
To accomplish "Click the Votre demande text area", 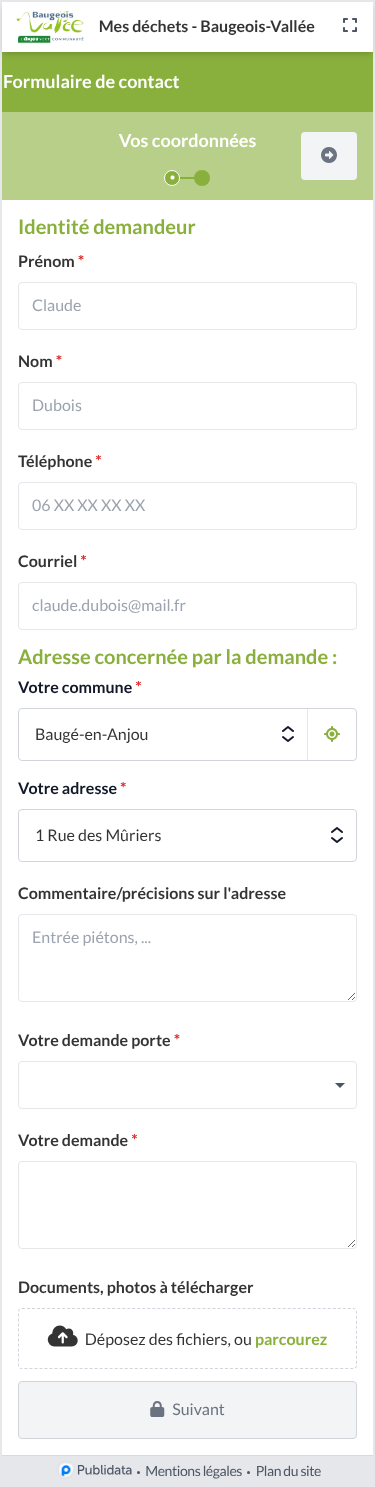I will click(187, 1205).
